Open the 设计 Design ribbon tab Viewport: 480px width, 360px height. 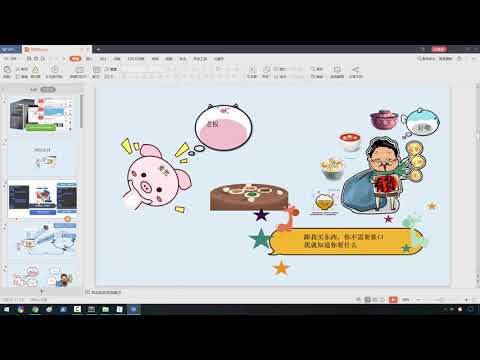coord(103,59)
